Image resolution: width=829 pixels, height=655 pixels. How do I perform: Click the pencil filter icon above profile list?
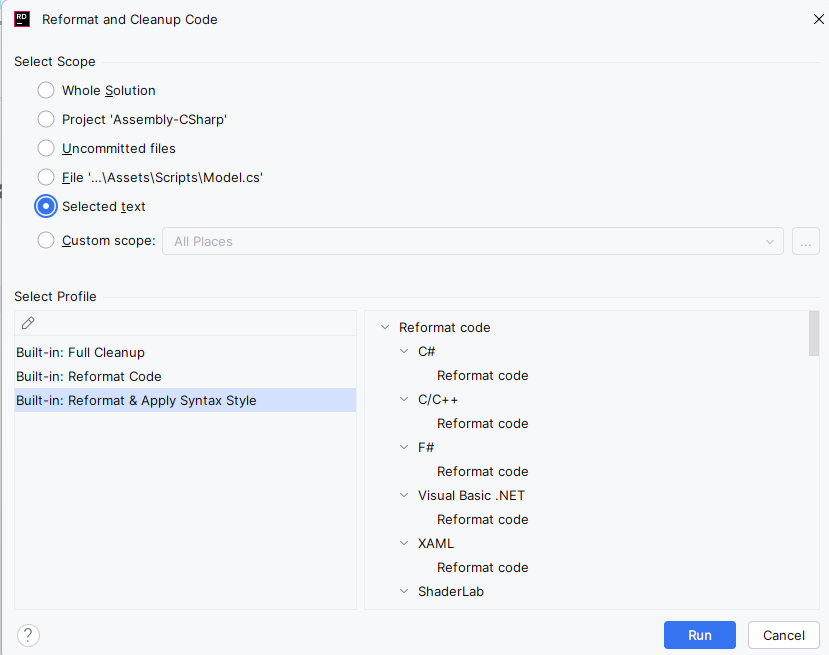click(28, 322)
